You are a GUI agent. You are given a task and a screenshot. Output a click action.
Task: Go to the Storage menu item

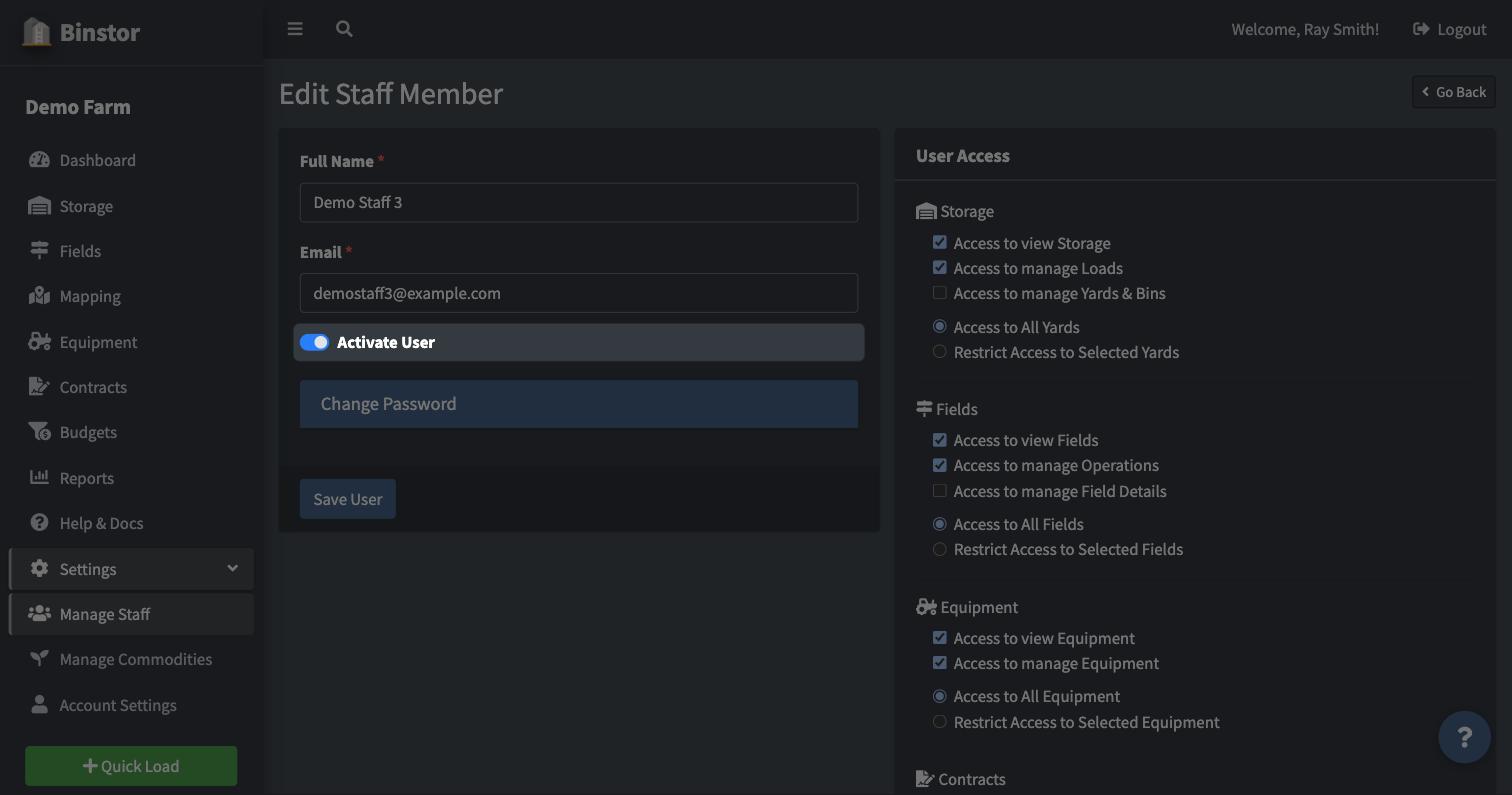pos(131,206)
